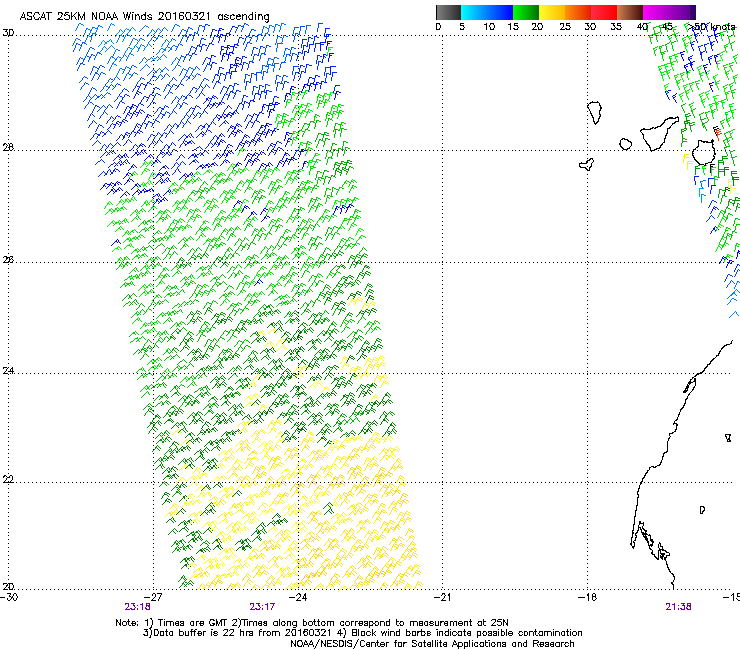Click the latitude axis label '30'
Viewport: 740px width, 650px height.
pyautogui.click(x=8, y=33)
